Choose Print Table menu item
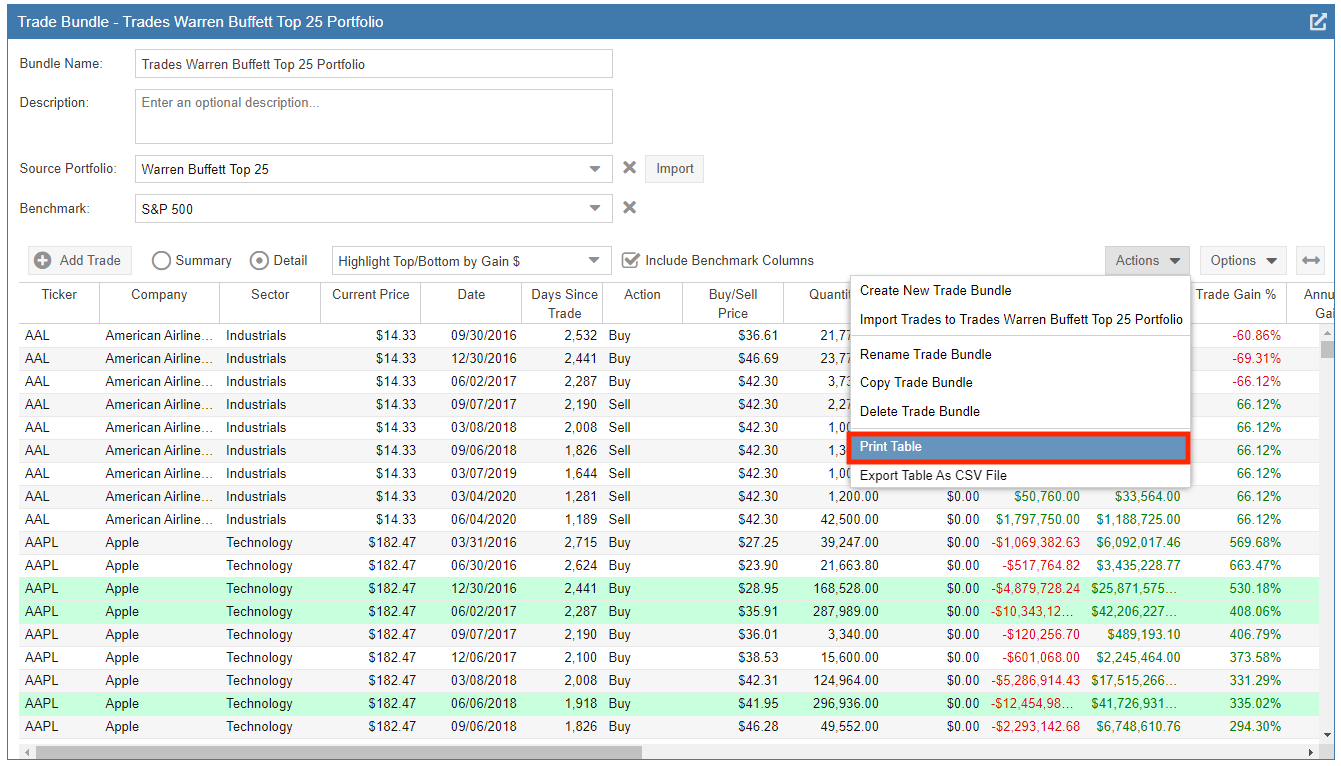Image resolution: width=1341 pixels, height=766 pixels. [x=1020, y=447]
